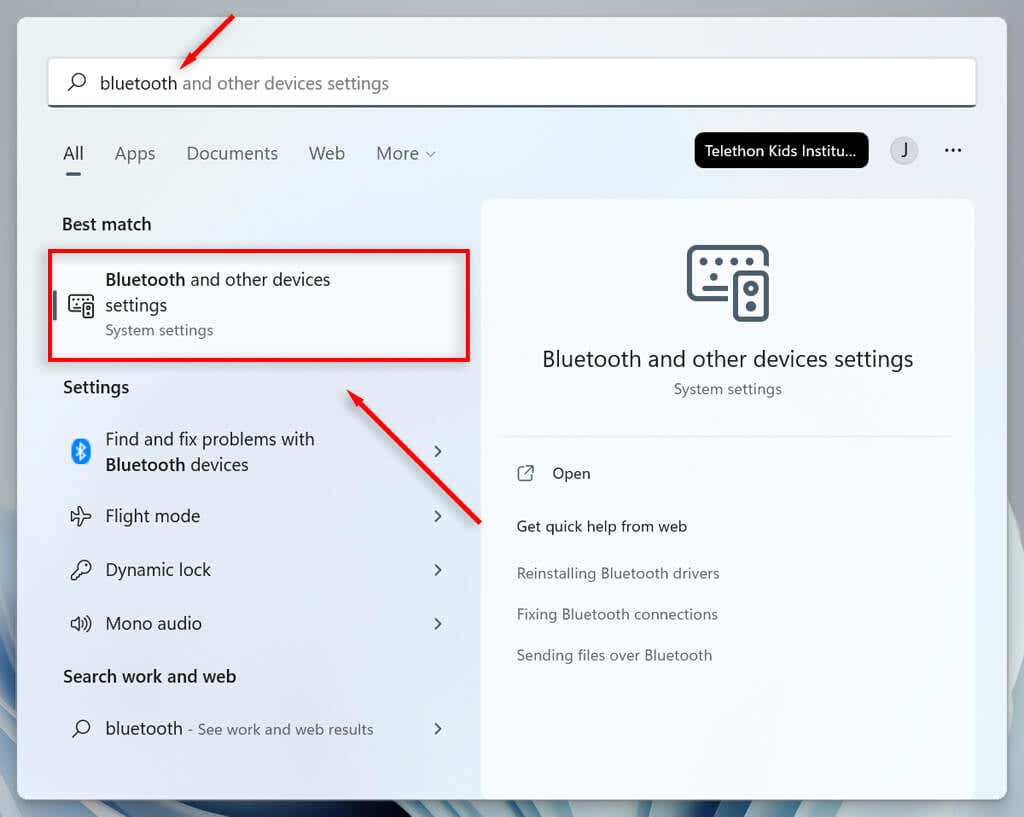1024x817 pixels.
Task: Select the Web filter tab
Action: coord(327,153)
